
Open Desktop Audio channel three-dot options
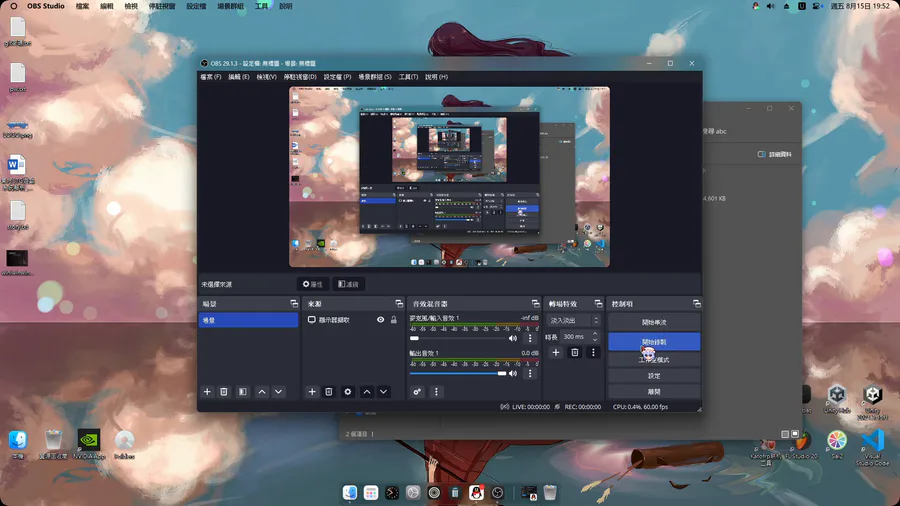530,373
